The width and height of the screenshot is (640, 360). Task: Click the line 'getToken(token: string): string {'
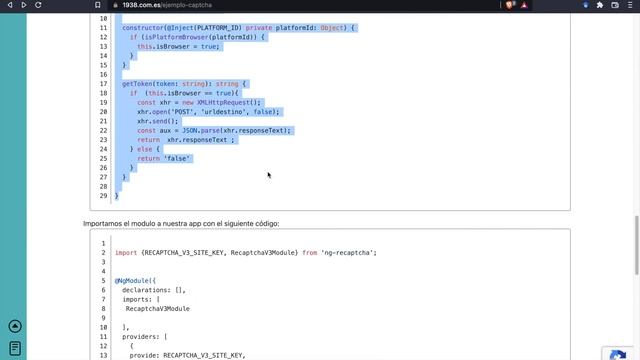tap(184, 84)
